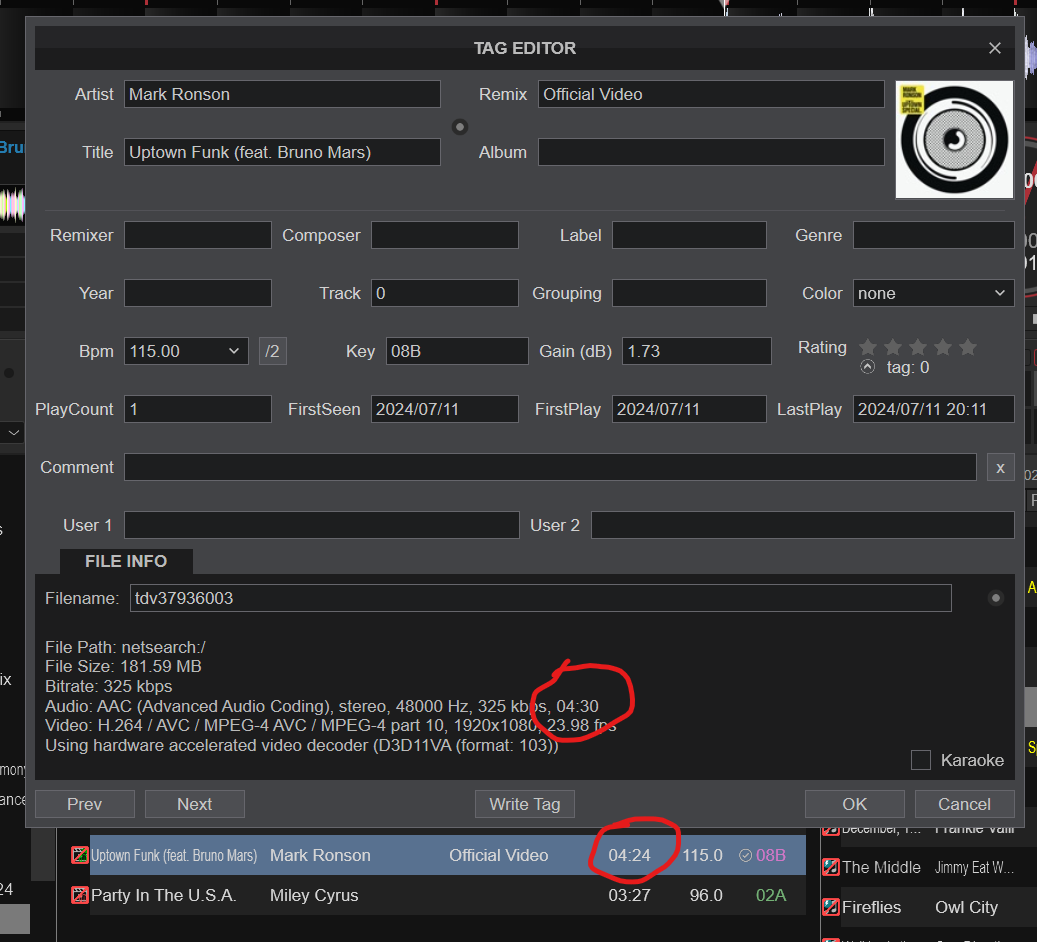
Task: Click the Filename field tdv37936003
Action: click(x=540, y=598)
